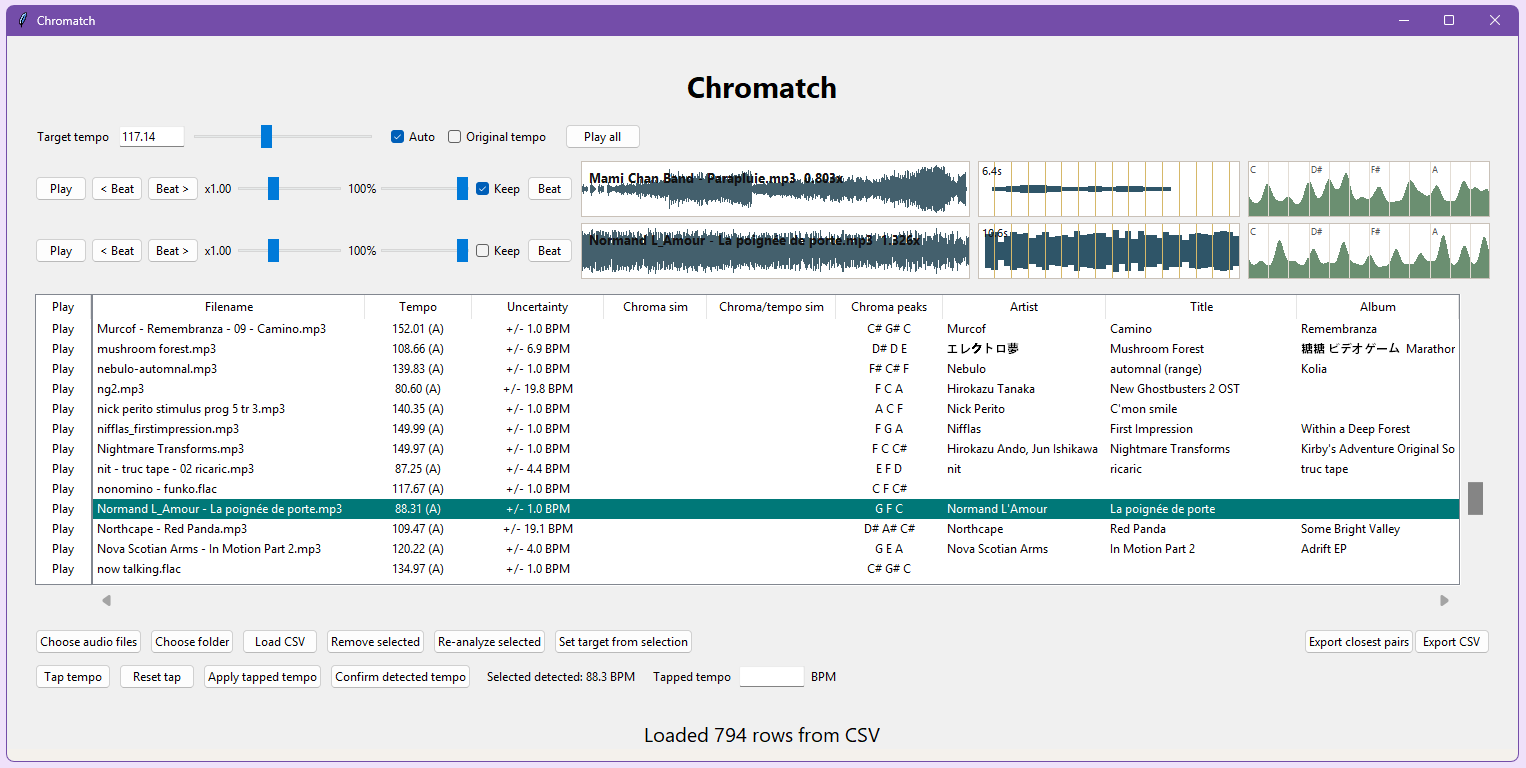
Task: Play the Mami Chan Band Parapluie track
Action: [61, 189]
